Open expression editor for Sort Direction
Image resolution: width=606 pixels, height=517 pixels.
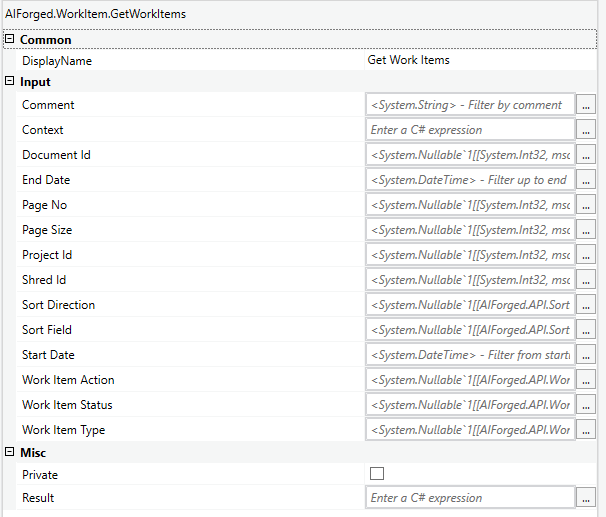pos(586,304)
